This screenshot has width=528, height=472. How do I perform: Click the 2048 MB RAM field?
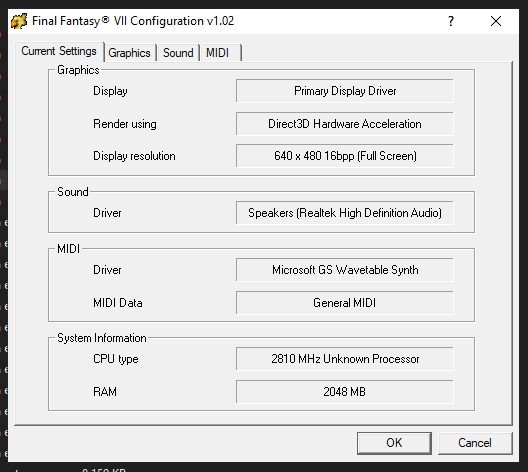click(x=344, y=392)
